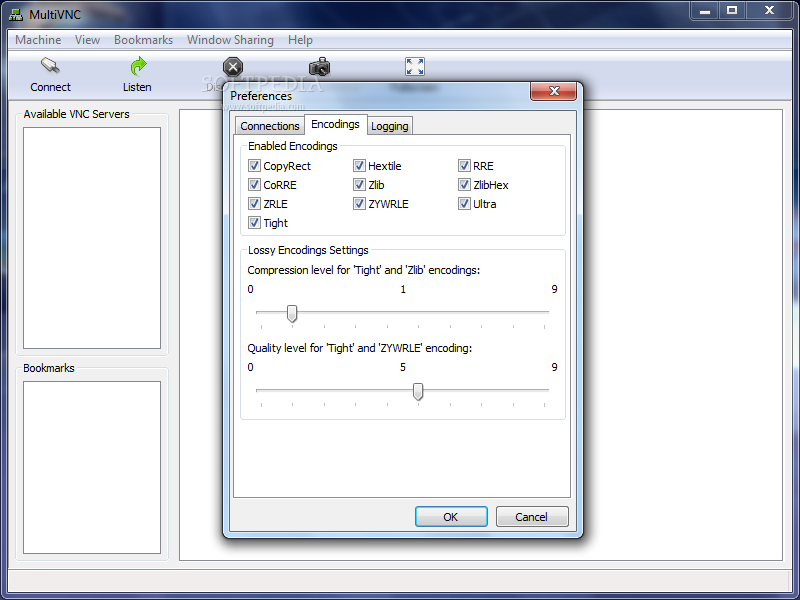Uncheck the Tight encoding checkbox
Screen dimensions: 800x600
tap(254, 222)
